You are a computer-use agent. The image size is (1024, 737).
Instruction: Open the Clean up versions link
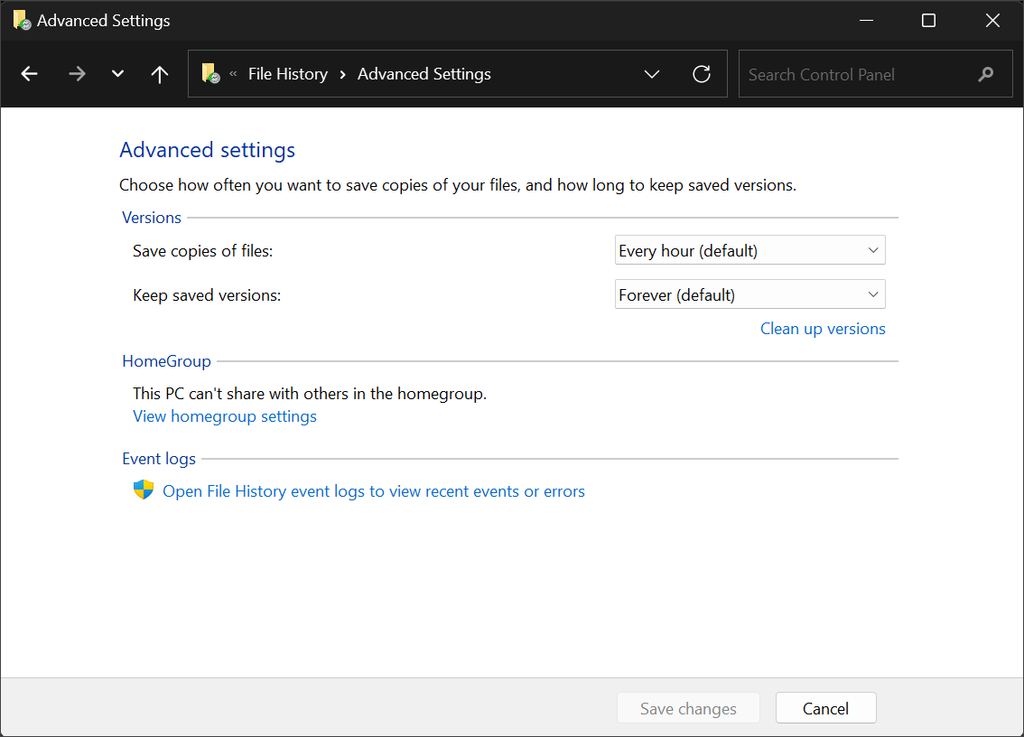point(822,328)
